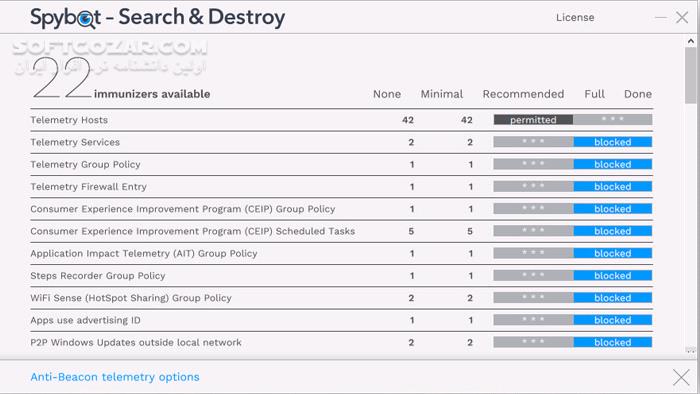
Task: Select the None immunization level header
Action: [387, 94]
